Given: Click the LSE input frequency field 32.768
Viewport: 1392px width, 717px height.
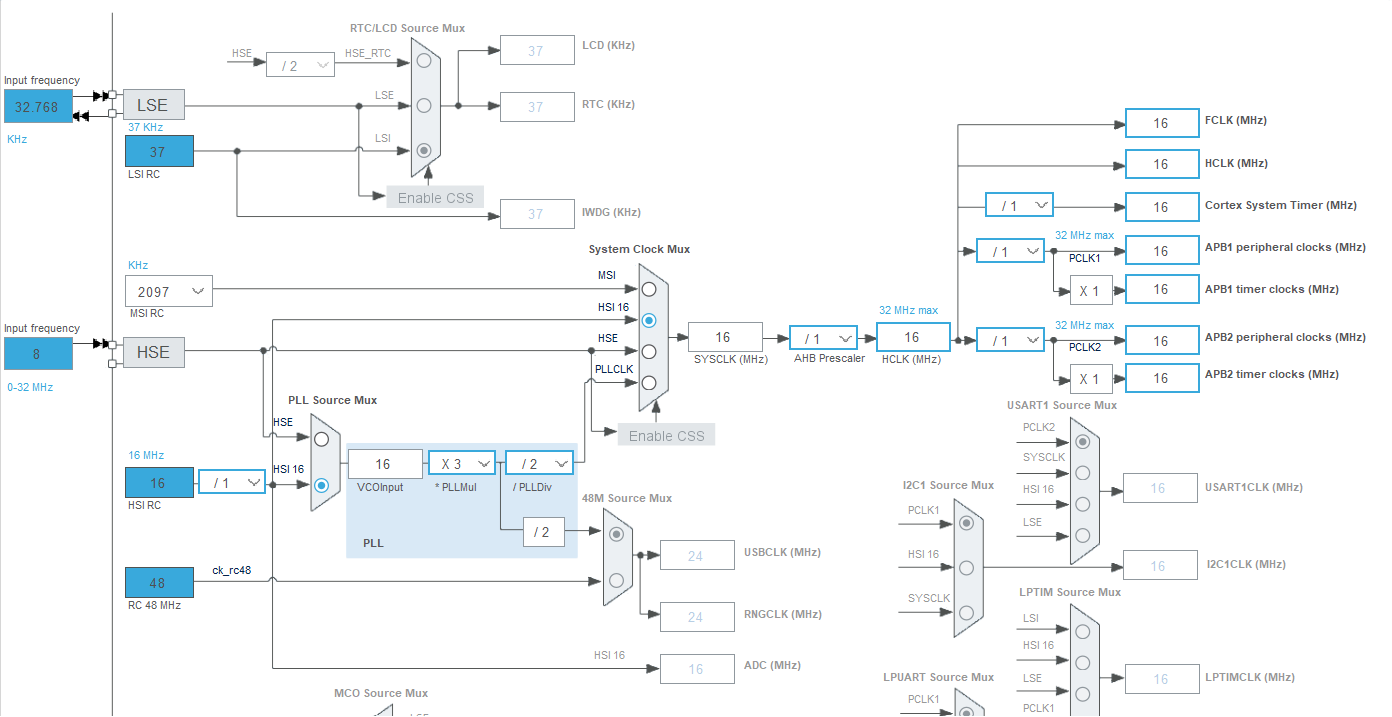Looking at the screenshot, I should point(38,107).
